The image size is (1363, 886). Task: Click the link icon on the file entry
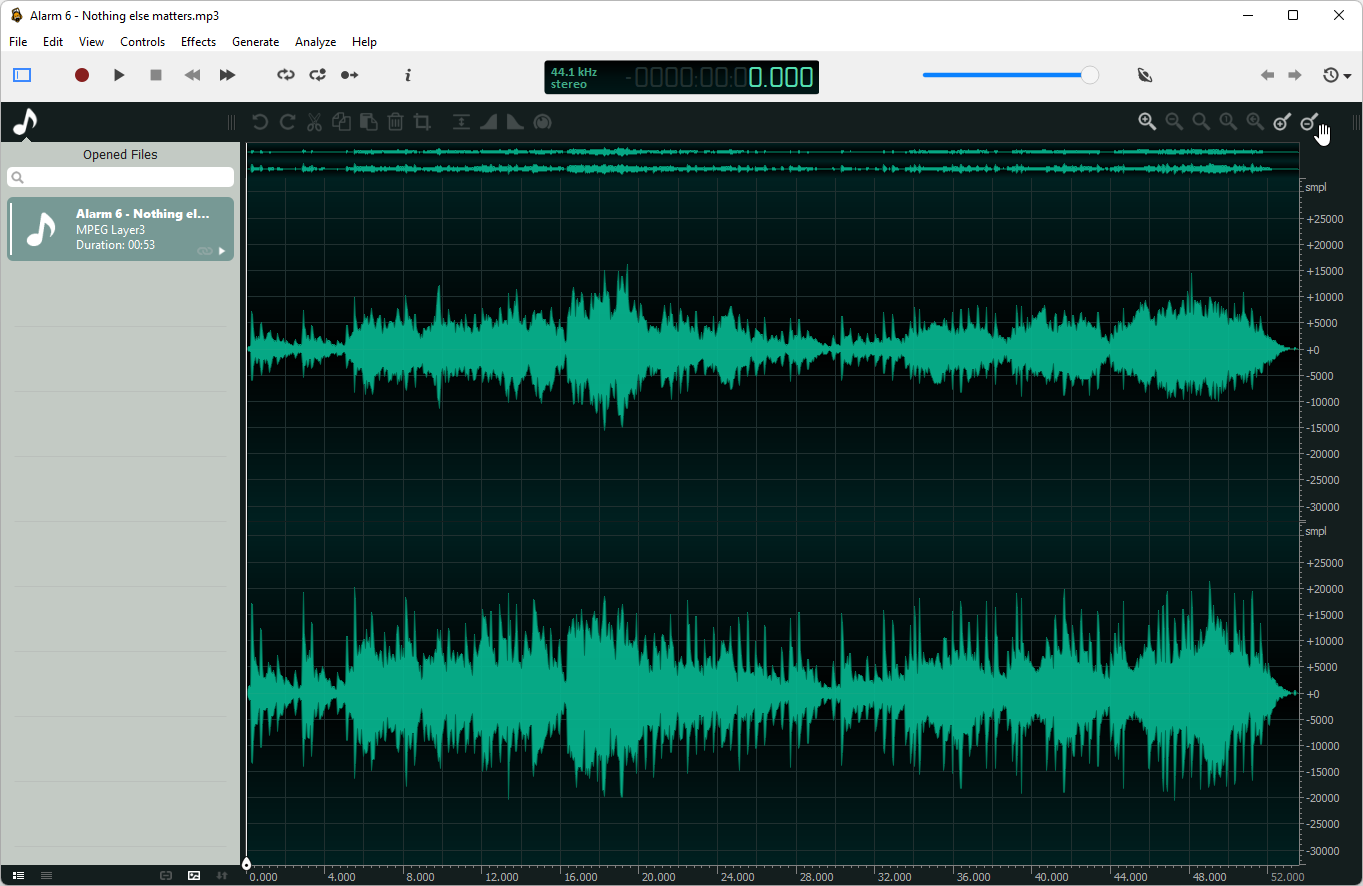(204, 251)
